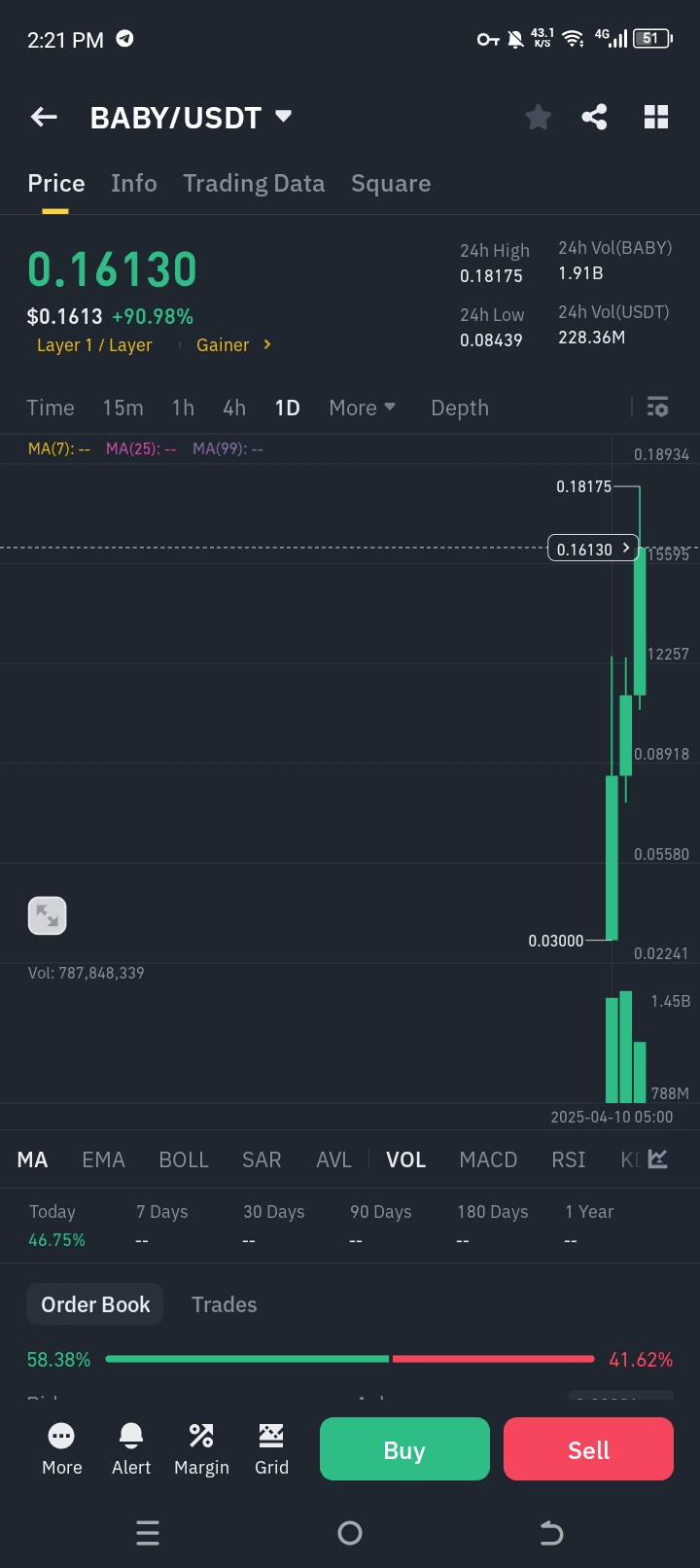The height and width of the screenshot is (1568, 700).
Task: Tap the back arrow icon
Action: coord(44,118)
